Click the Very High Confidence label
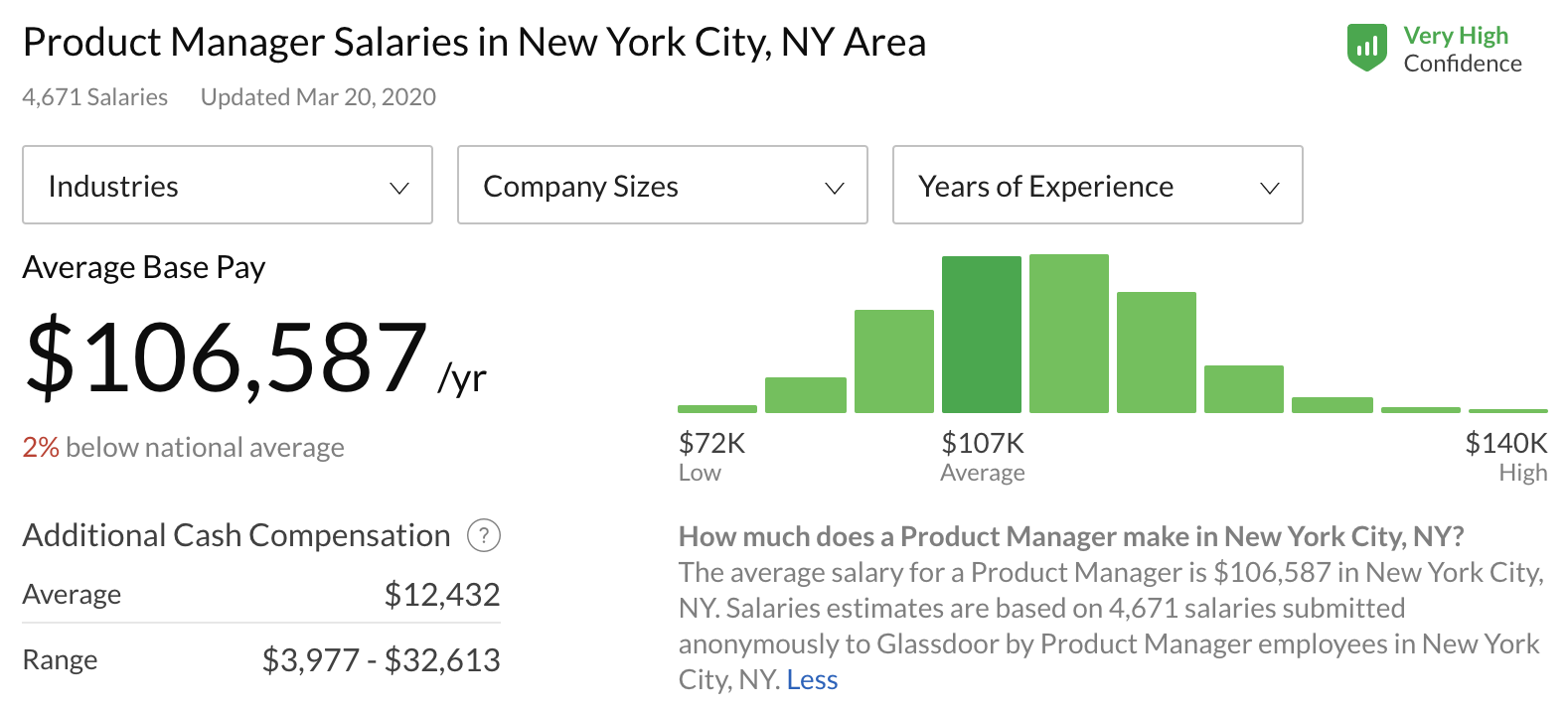Viewport: 1568px width, 711px height. (1462, 50)
